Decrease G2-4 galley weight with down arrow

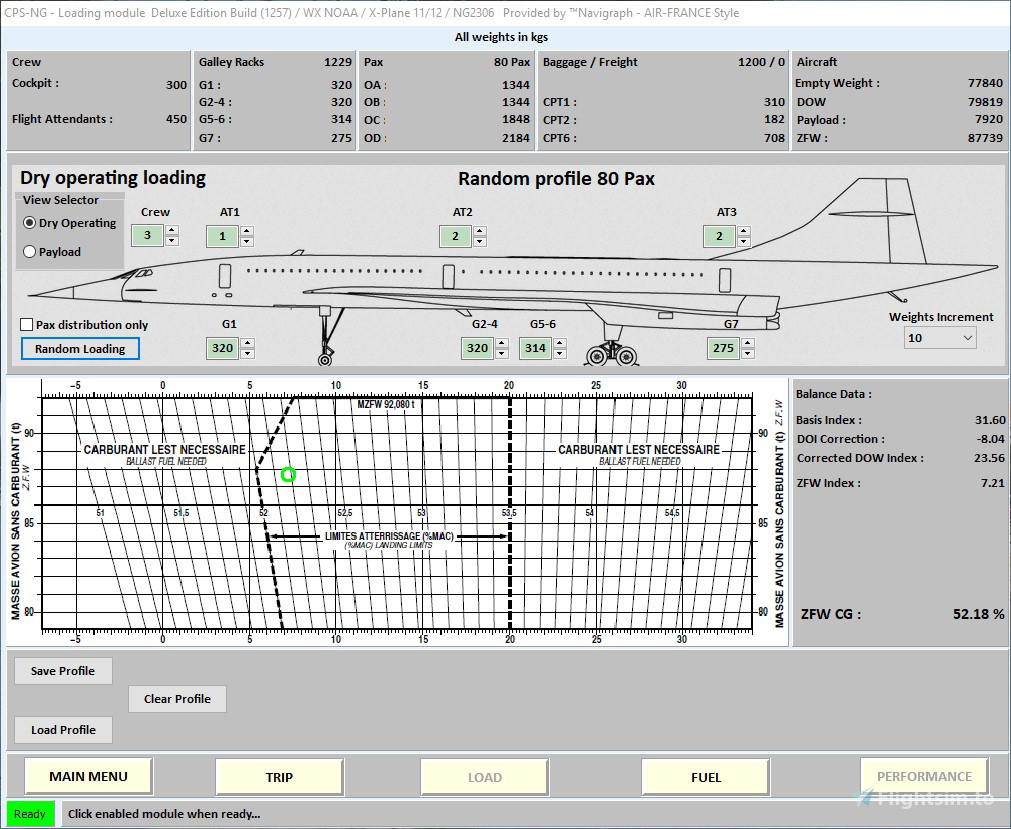502,353
